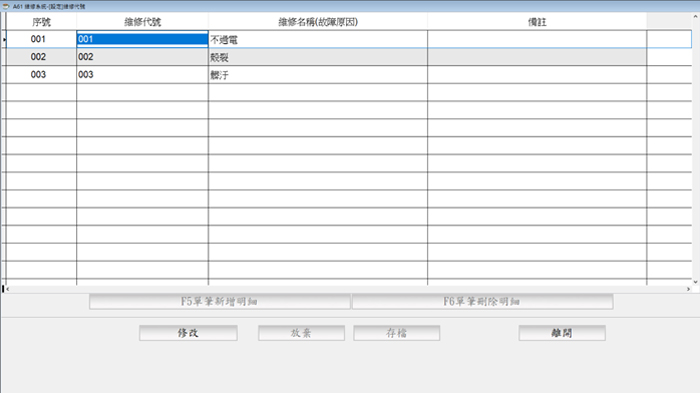
Task: Click the 離開 button
Action: pyautogui.click(x=562, y=333)
